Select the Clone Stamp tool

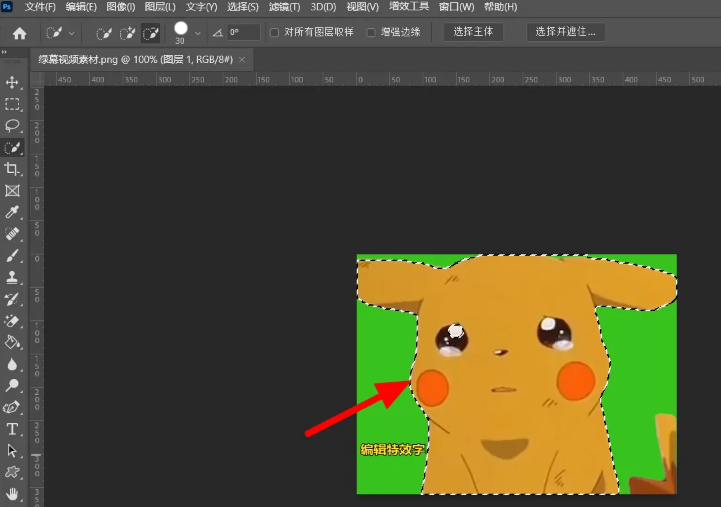[13, 277]
